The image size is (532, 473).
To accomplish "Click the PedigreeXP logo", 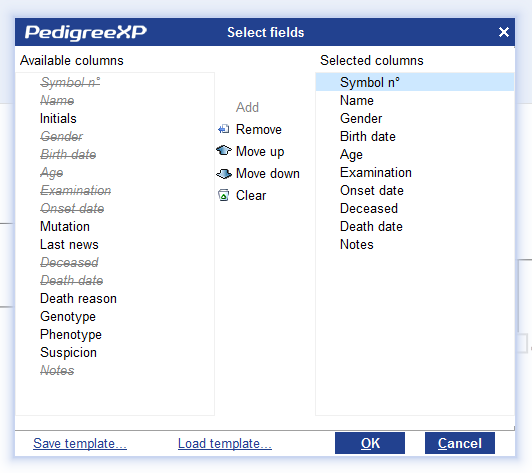I will 86,33.
